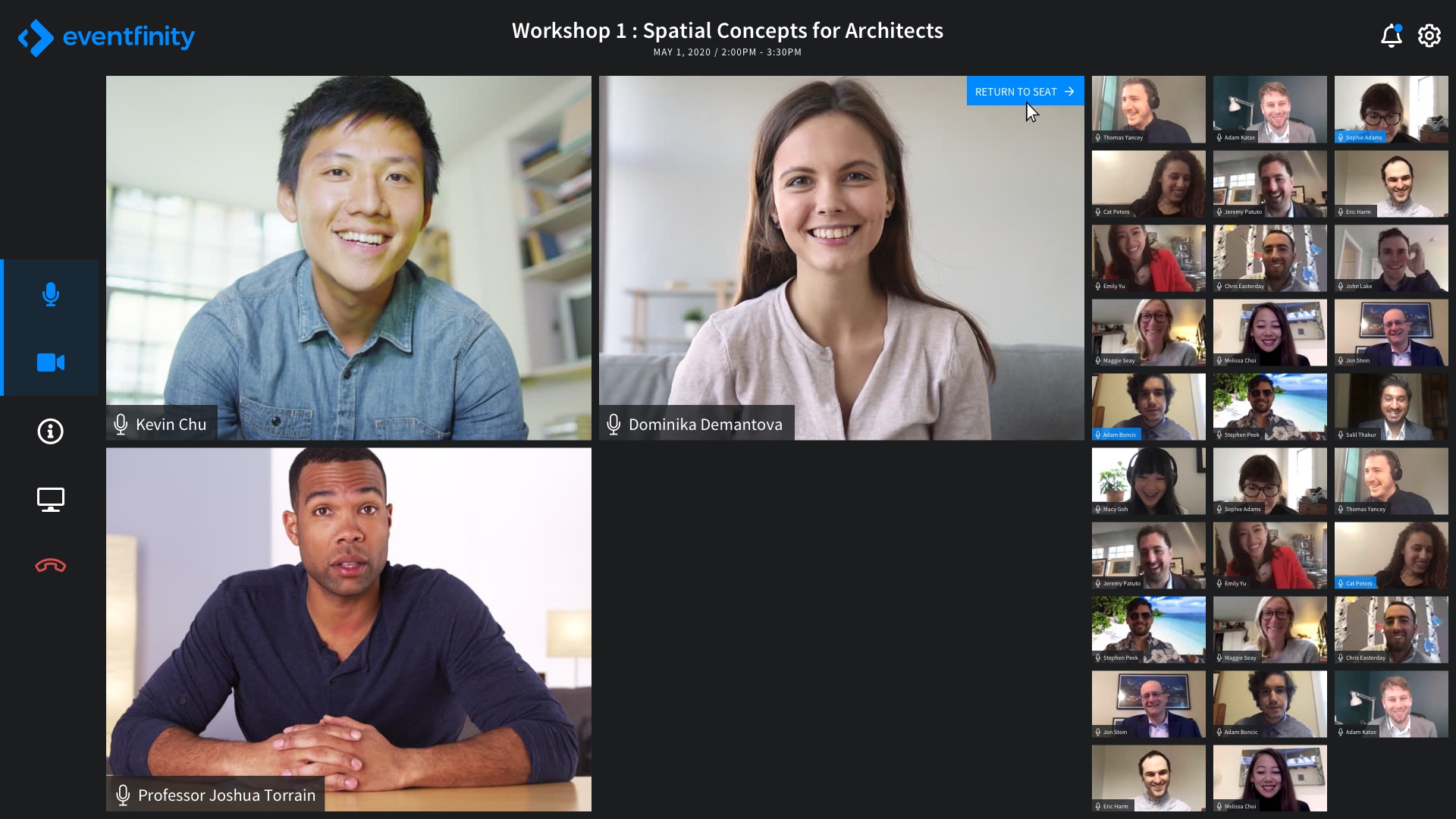Hang up with red phone icon
Screen dimensions: 1456x819
(51, 566)
